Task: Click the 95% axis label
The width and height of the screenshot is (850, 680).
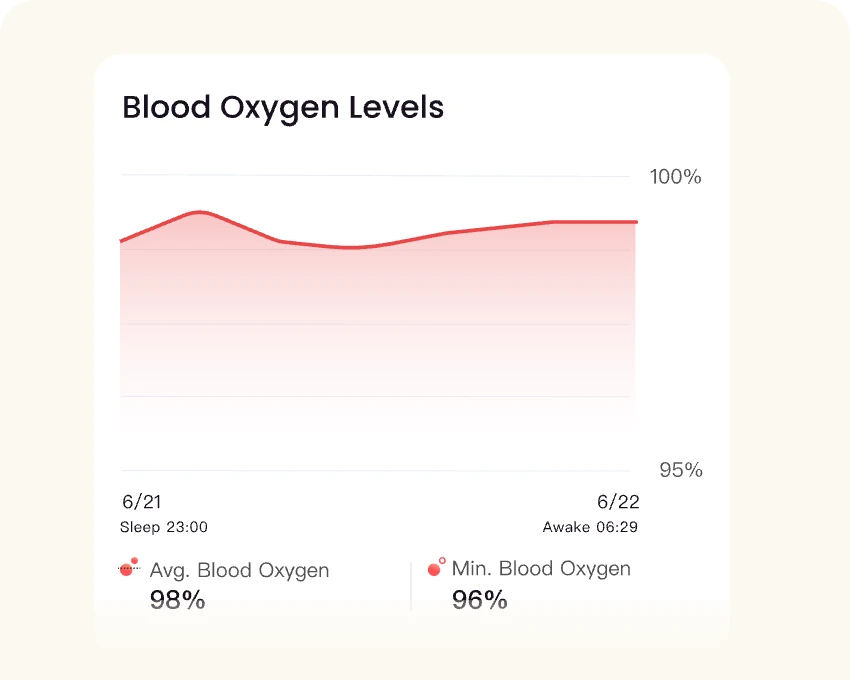Action: (680, 470)
